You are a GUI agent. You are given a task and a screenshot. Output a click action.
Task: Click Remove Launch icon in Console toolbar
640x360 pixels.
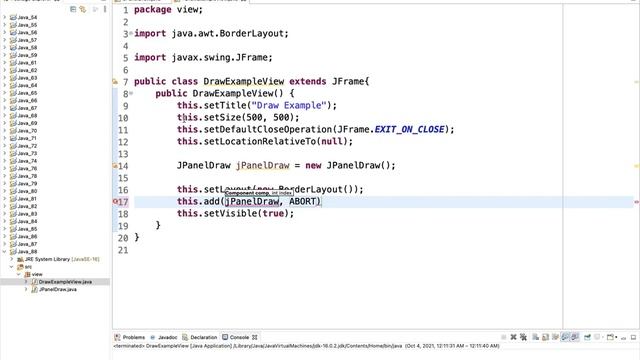[x=513, y=337]
